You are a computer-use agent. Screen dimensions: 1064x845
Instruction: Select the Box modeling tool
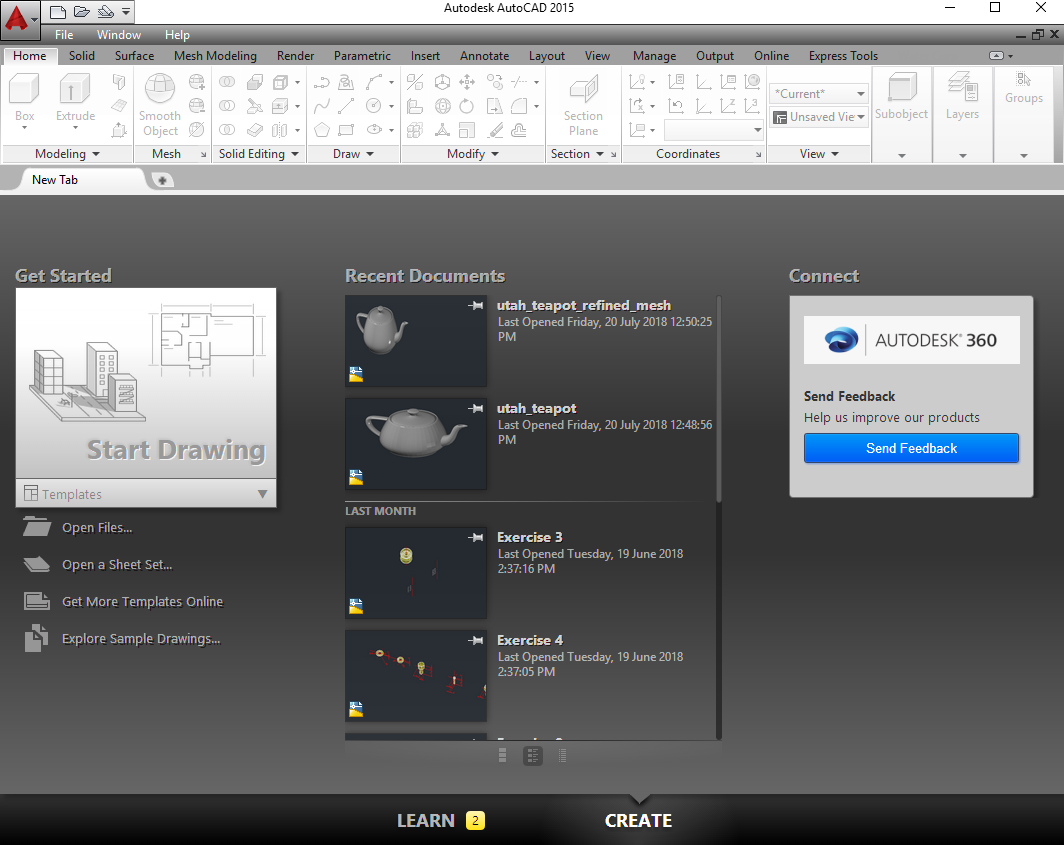click(x=24, y=100)
